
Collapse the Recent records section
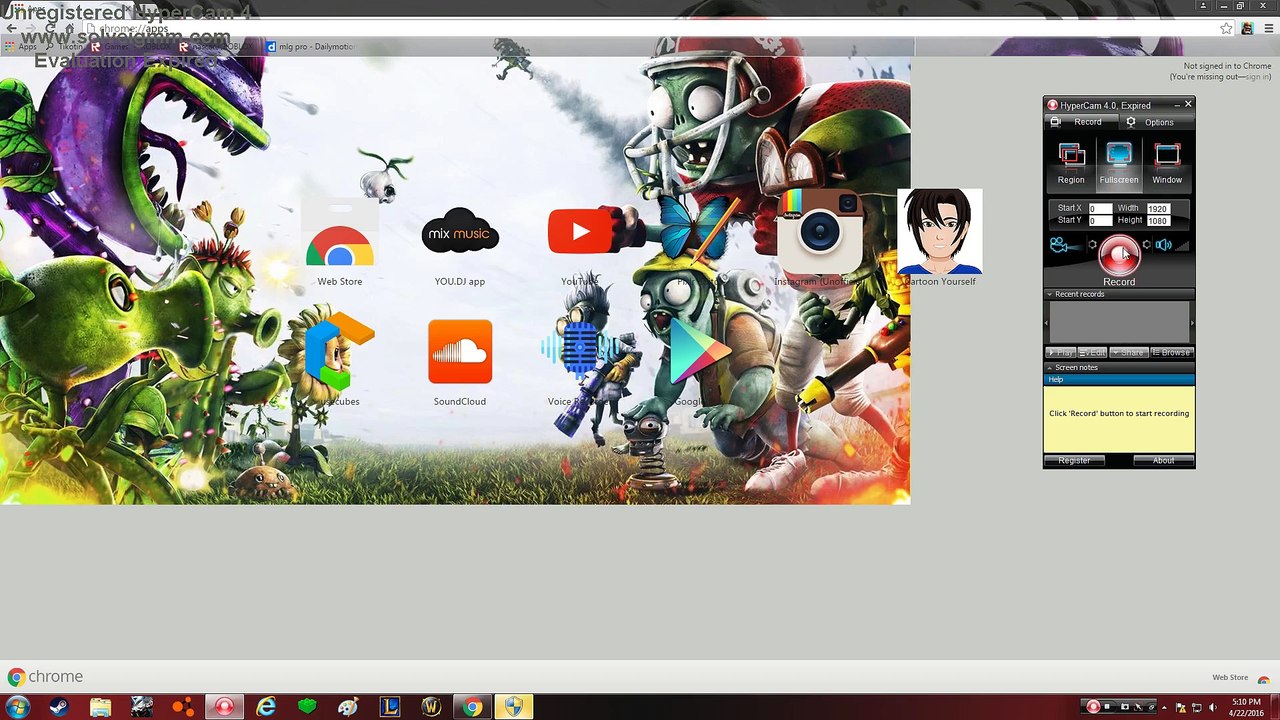pos(1050,295)
